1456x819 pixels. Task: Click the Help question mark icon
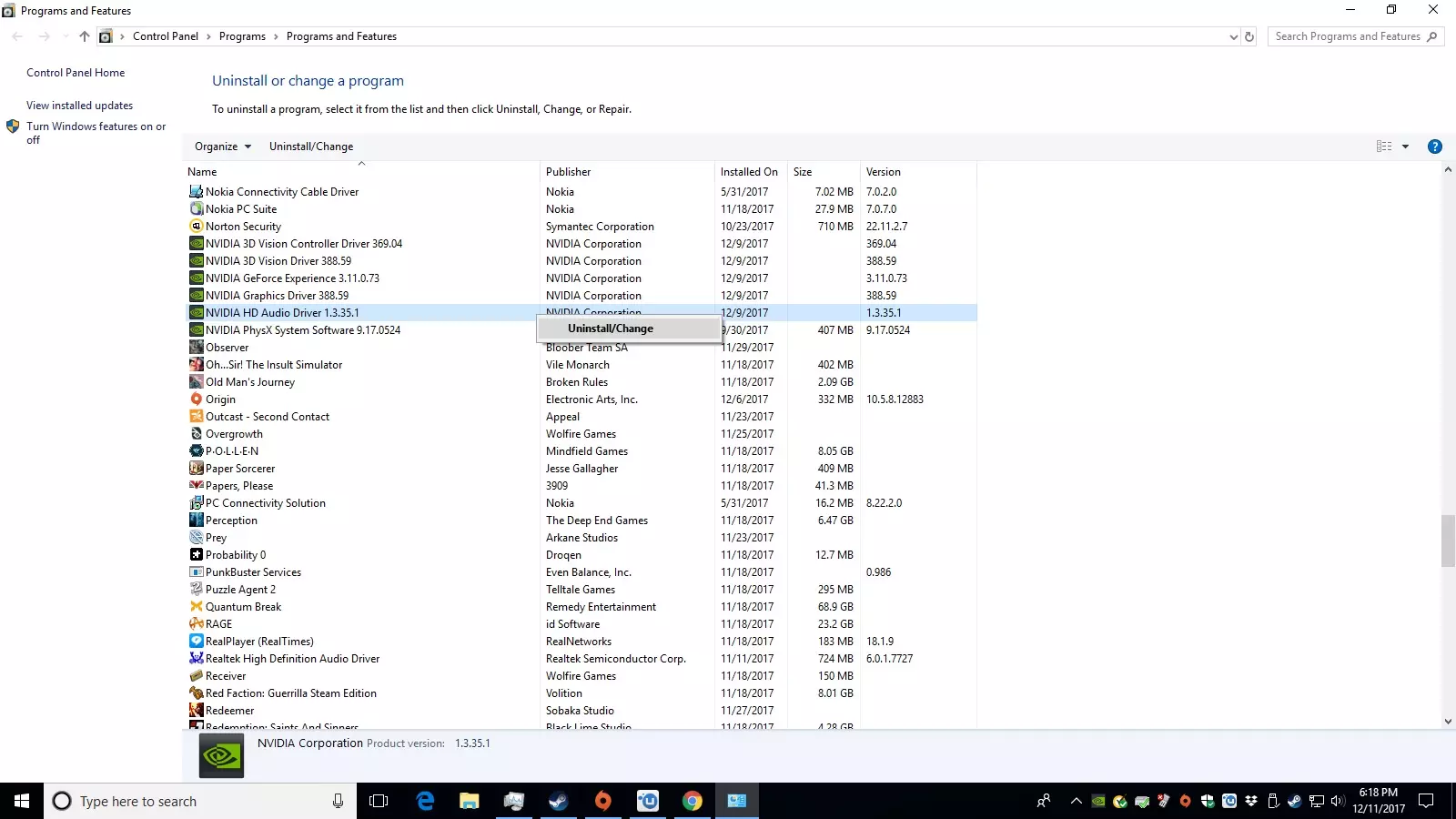point(1434,147)
